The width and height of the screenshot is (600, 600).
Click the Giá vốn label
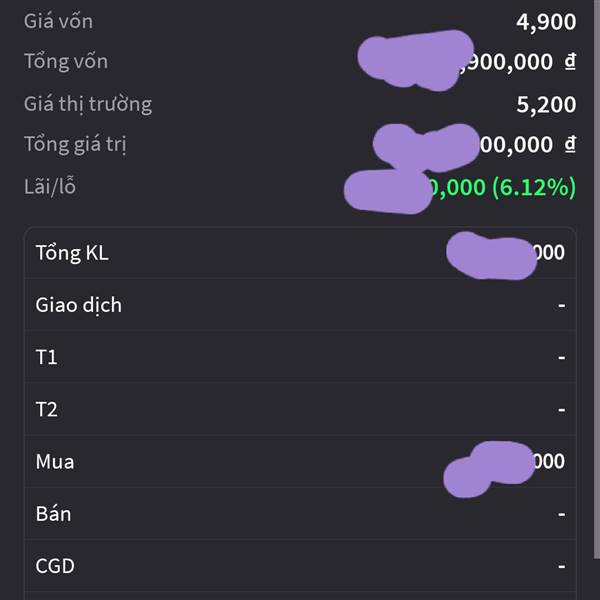pyautogui.click(x=58, y=21)
